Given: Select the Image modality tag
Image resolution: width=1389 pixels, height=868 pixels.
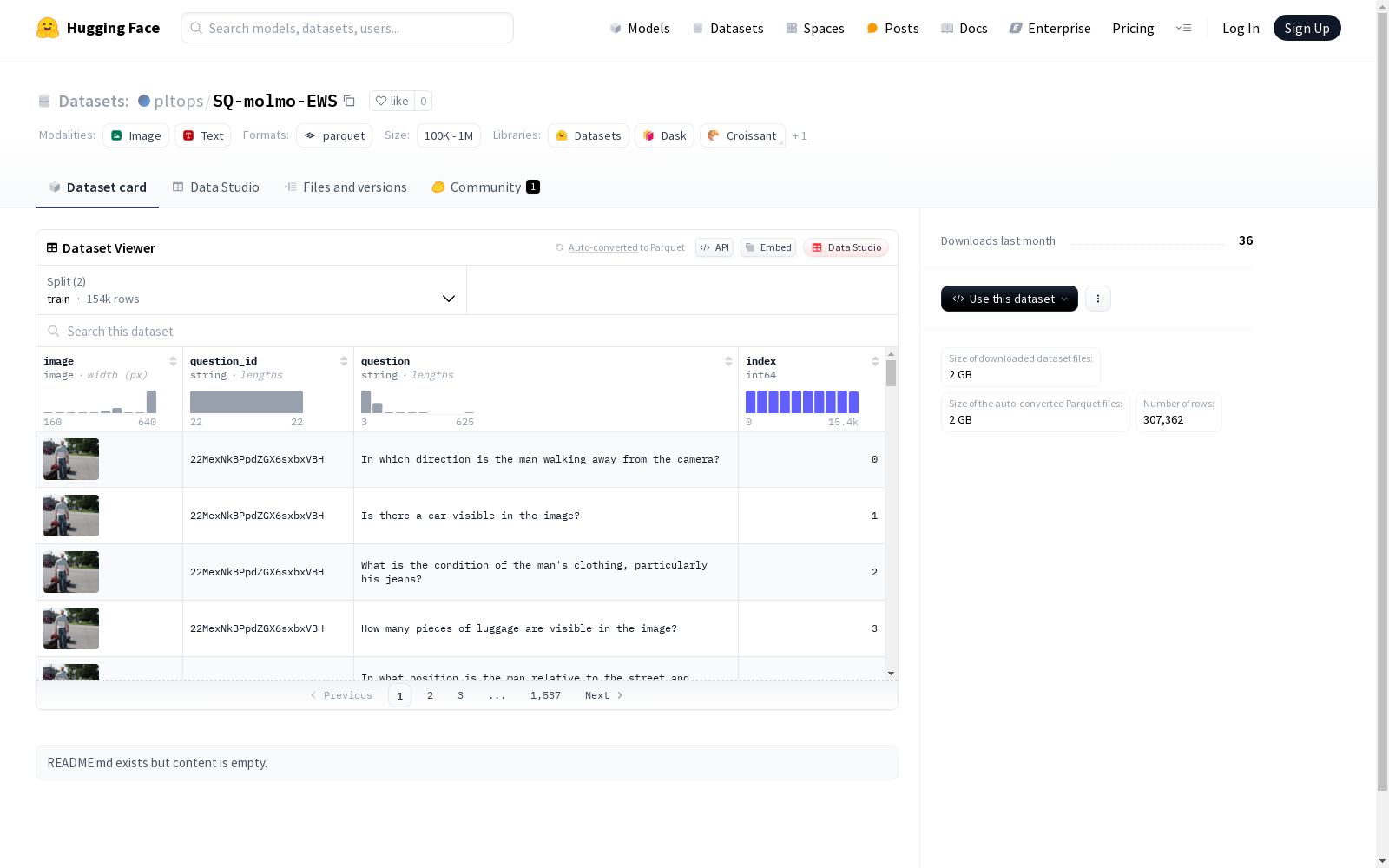Looking at the screenshot, I should pyautogui.click(x=135, y=135).
